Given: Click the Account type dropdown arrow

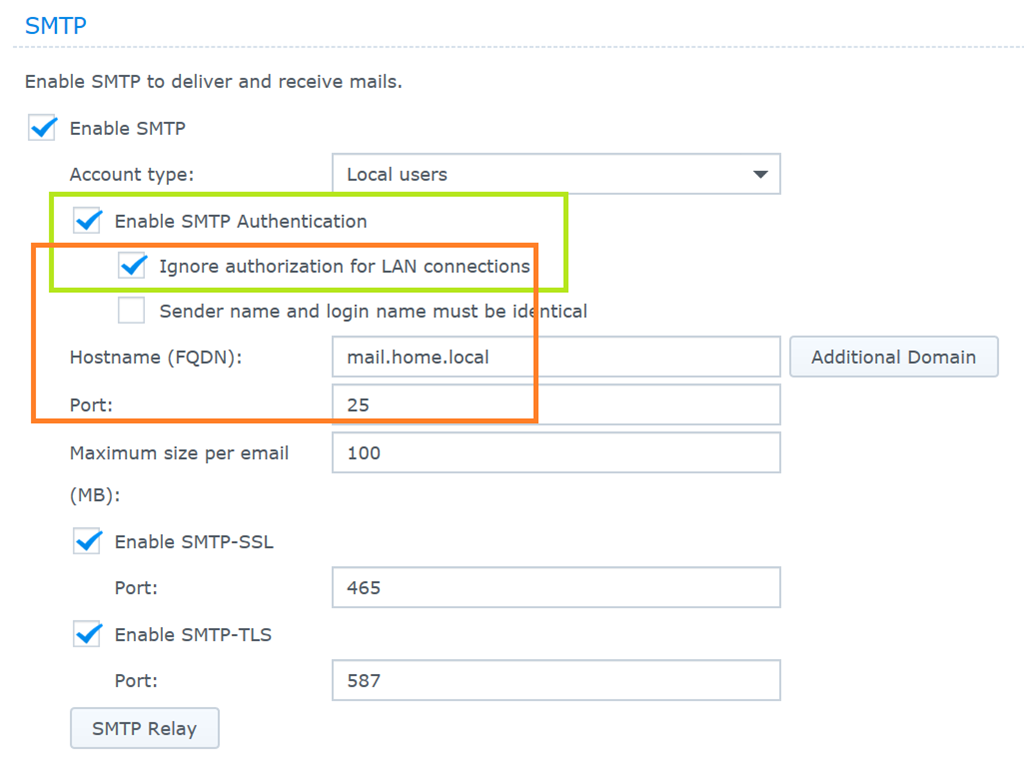Looking at the screenshot, I should [760, 174].
